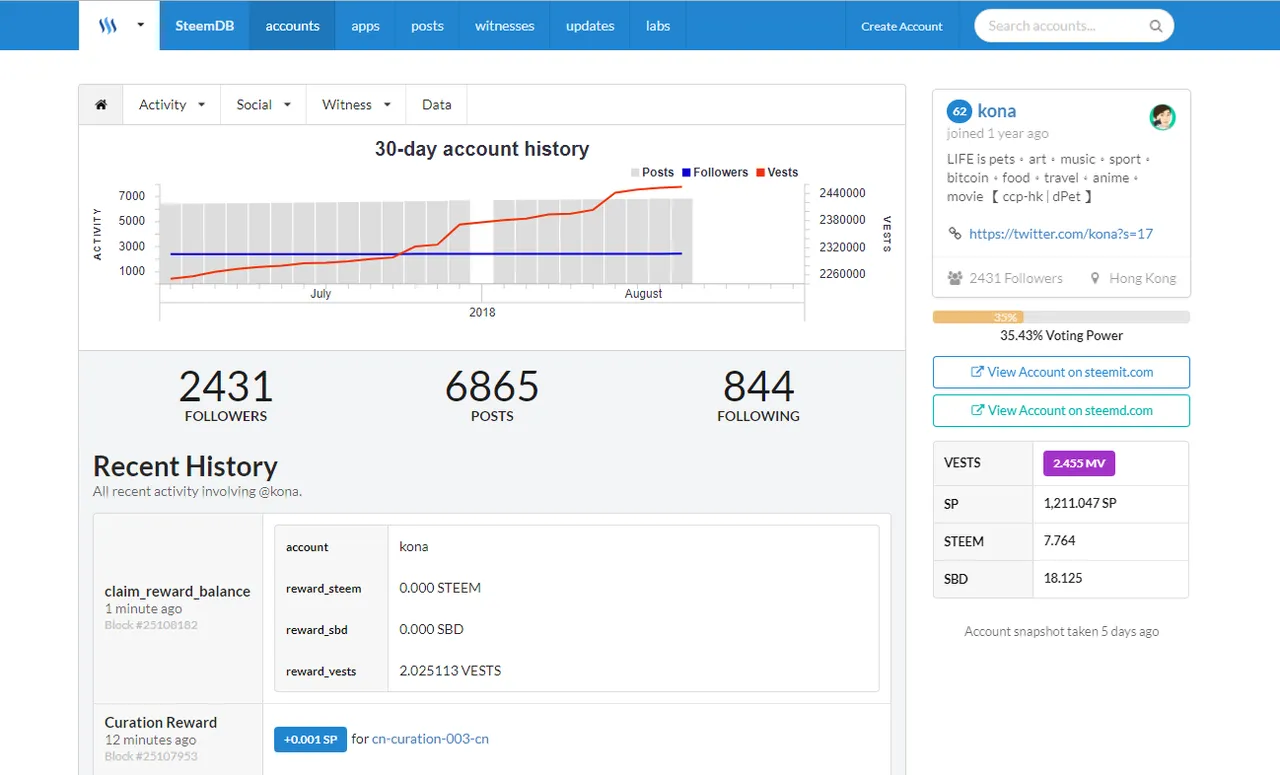Select the home icon tab
The height and width of the screenshot is (775, 1280).
pos(101,104)
